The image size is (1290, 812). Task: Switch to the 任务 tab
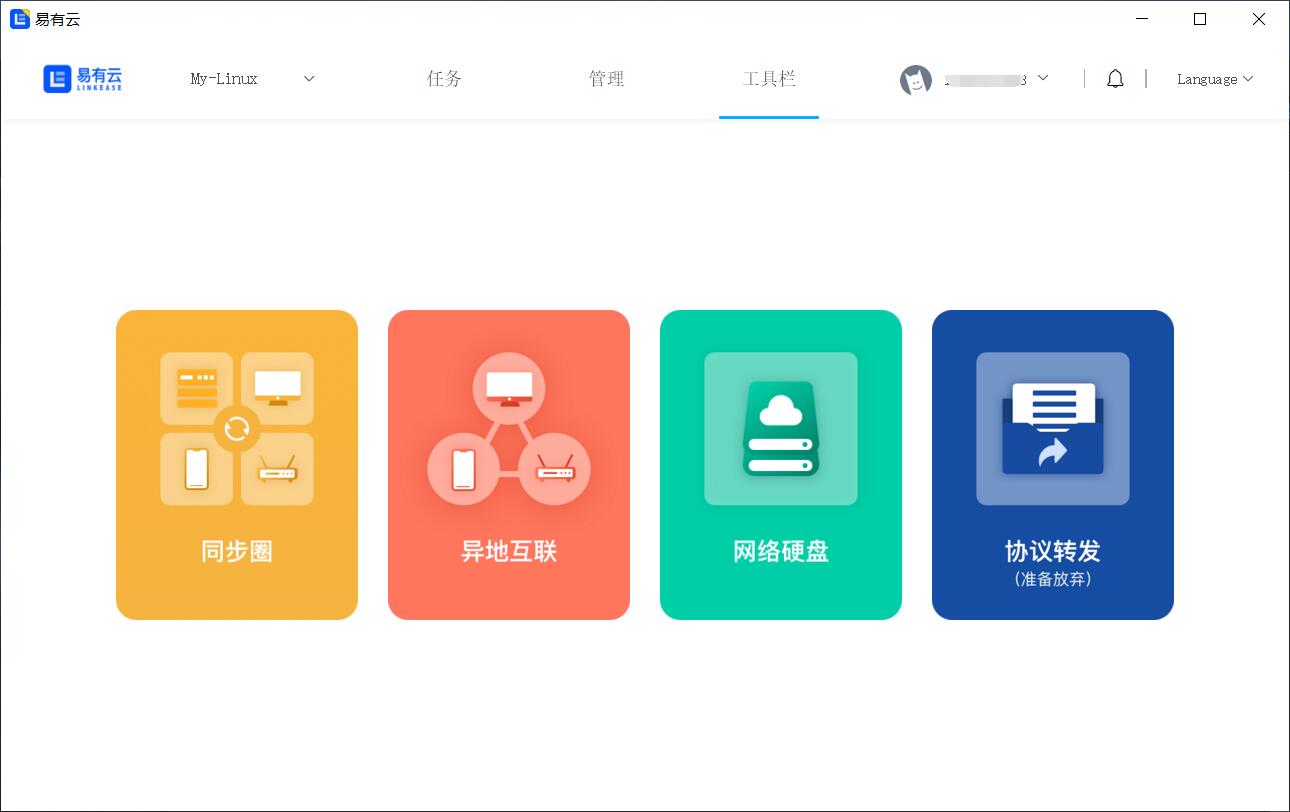(444, 79)
